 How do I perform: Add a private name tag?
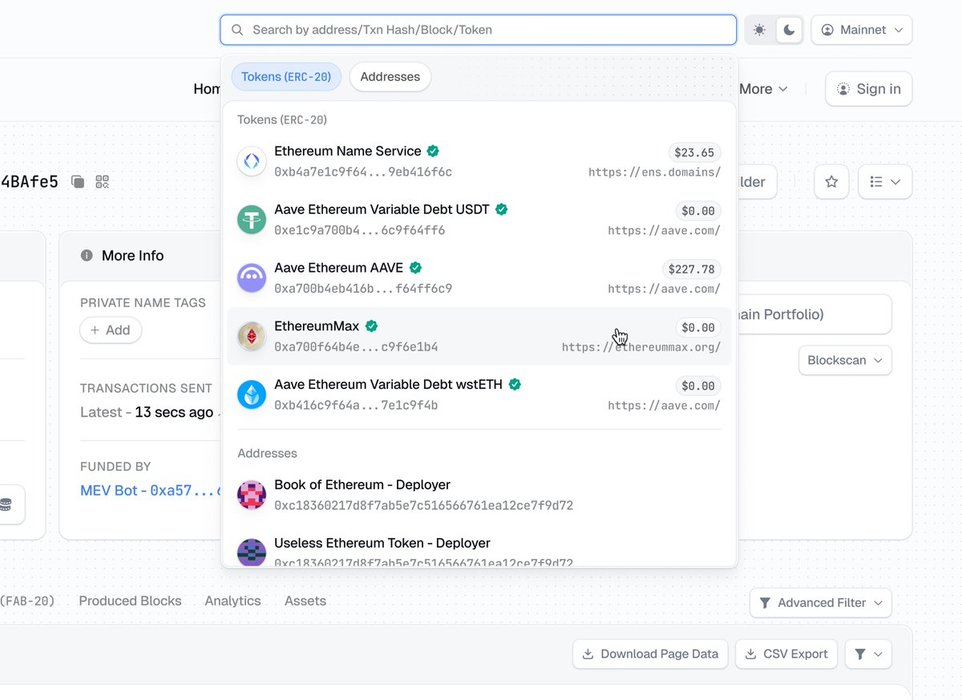(110, 330)
